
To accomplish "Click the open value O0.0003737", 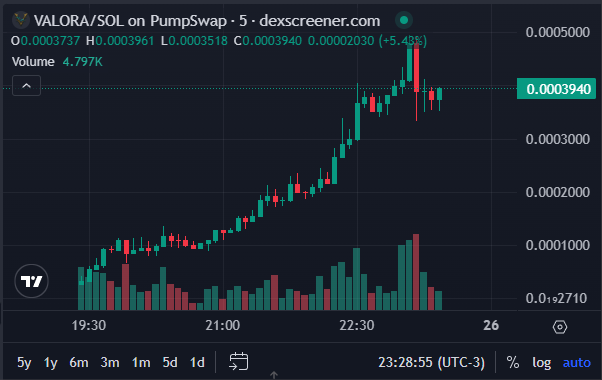I will click(x=45, y=41).
